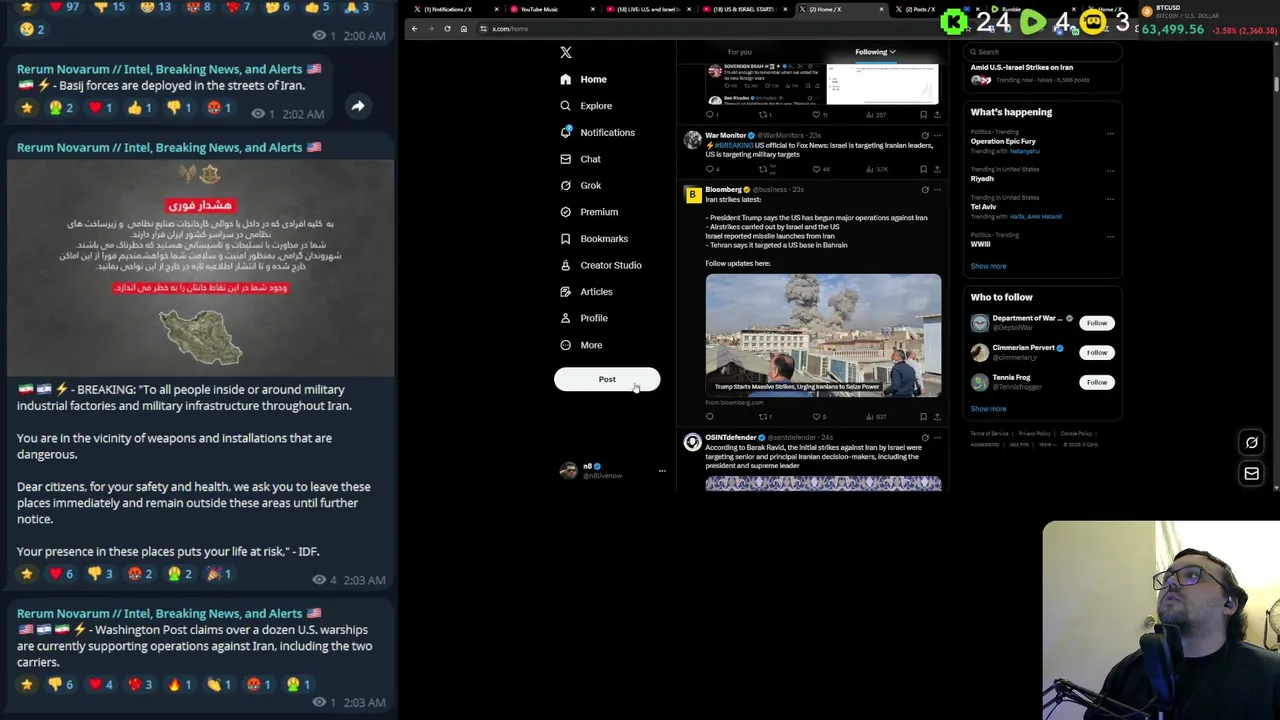Toggle heart reaction on Basij forces message
The image size is (1280, 720).
coord(101,107)
